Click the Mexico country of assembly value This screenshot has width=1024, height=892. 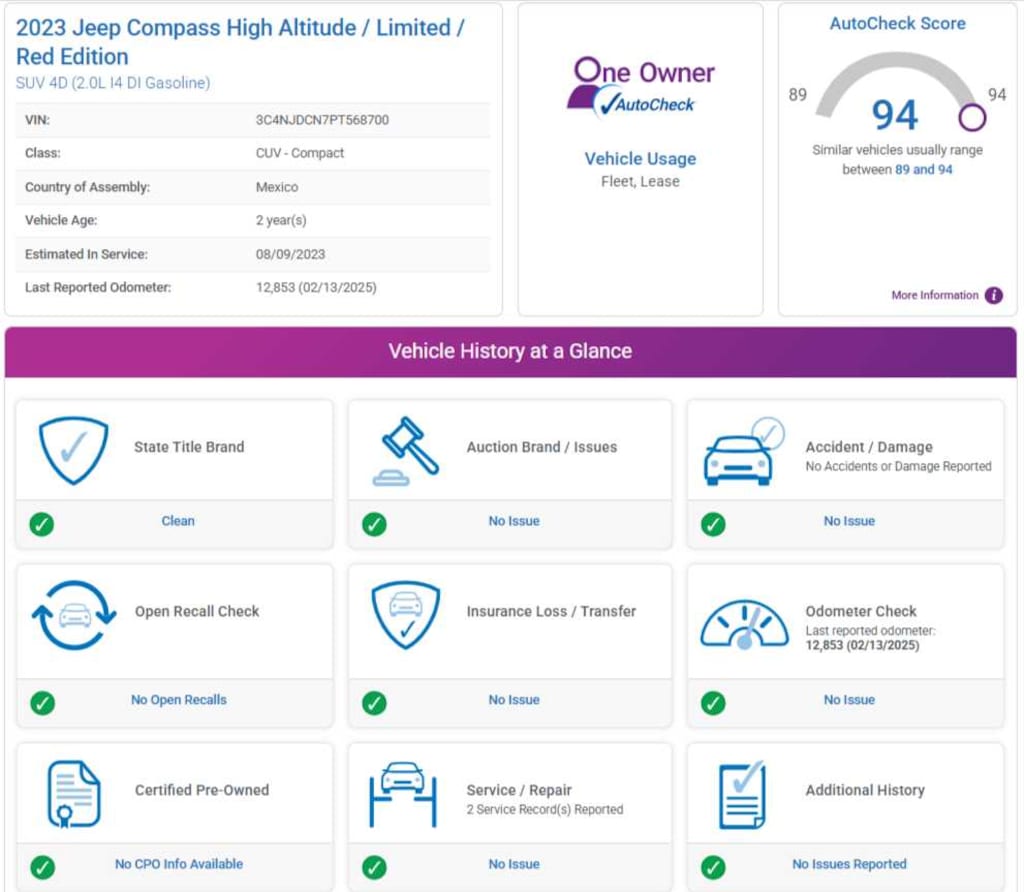tap(277, 187)
